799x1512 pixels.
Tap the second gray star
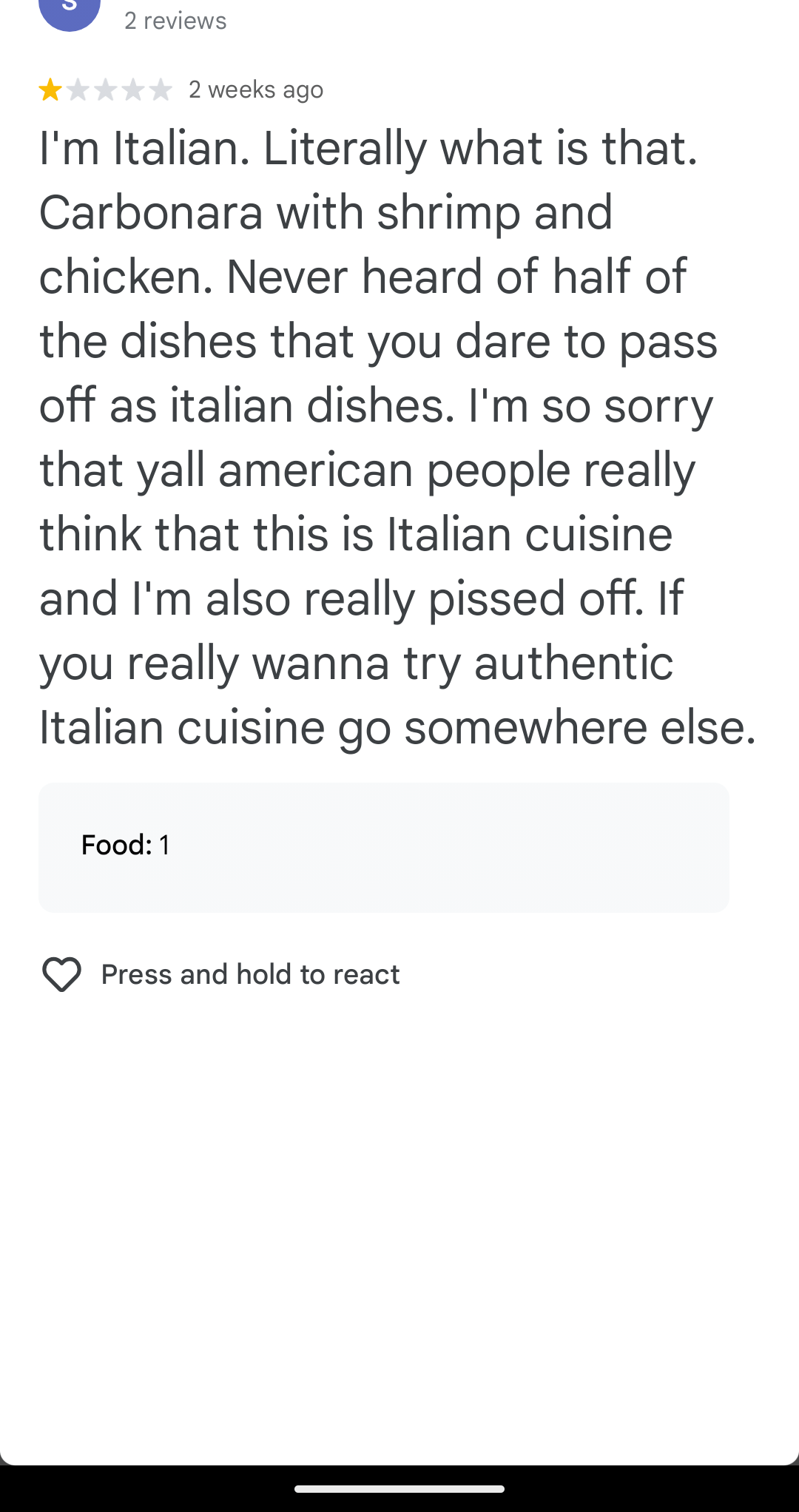coord(78,90)
